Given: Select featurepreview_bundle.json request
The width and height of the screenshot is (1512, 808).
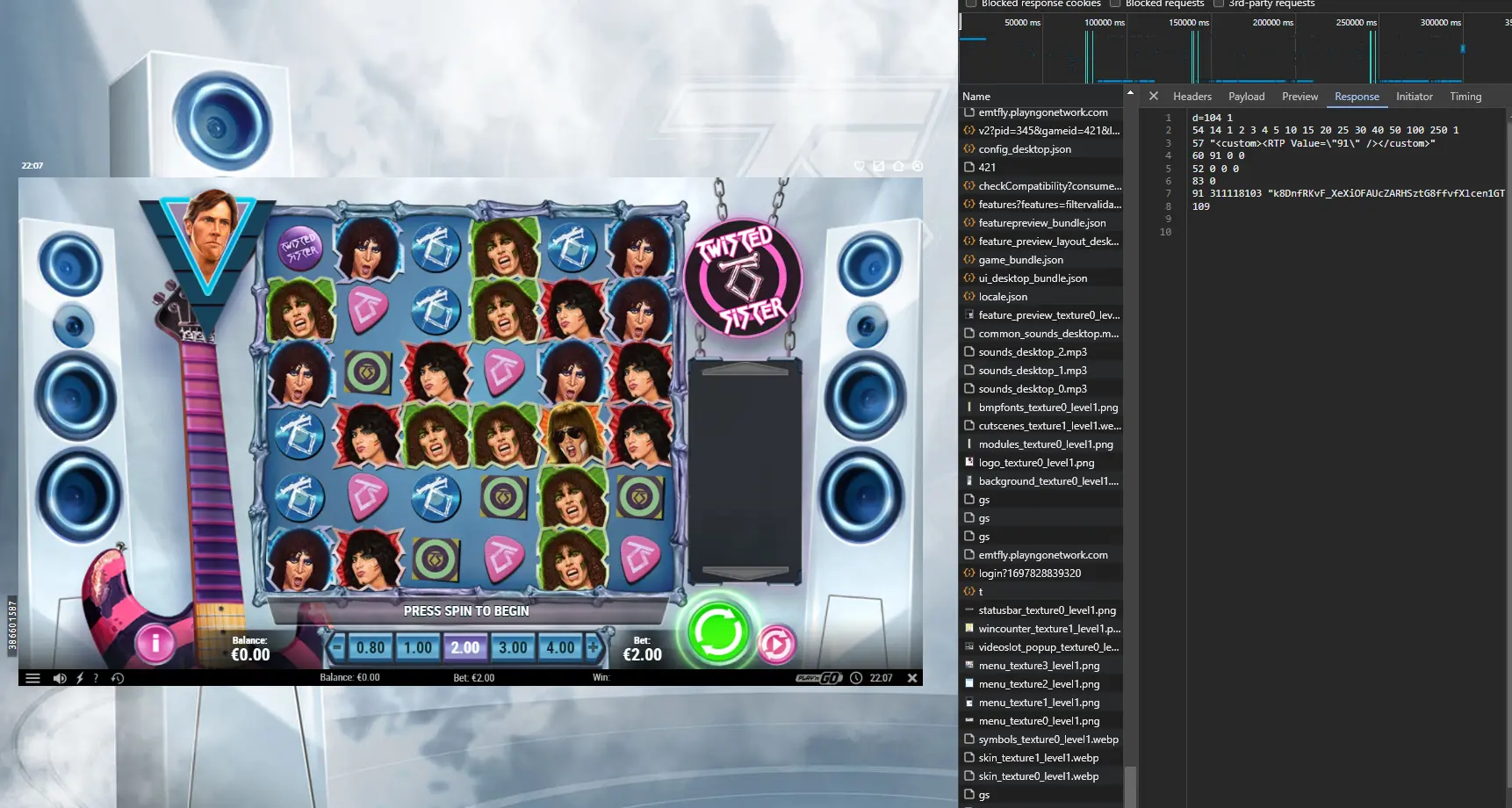Looking at the screenshot, I should pyautogui.click(x=1042, y=223).
